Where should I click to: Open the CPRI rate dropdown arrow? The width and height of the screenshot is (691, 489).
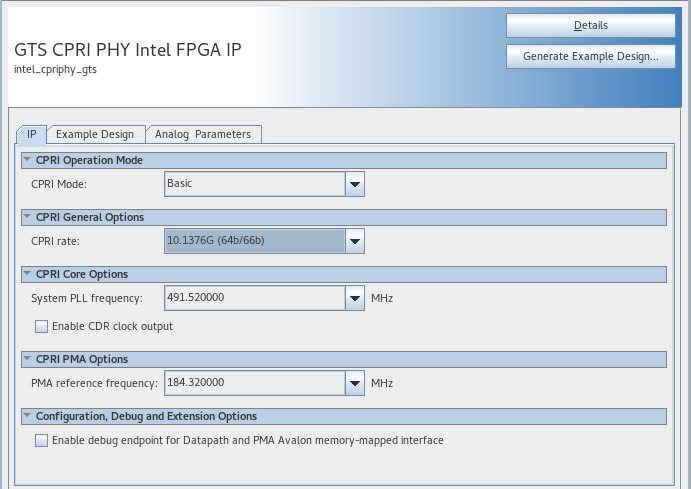tap(354, 241)
